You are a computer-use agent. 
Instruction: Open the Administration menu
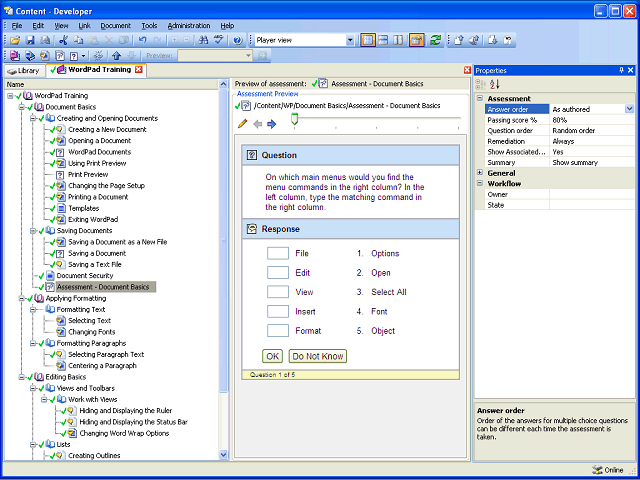189,26
